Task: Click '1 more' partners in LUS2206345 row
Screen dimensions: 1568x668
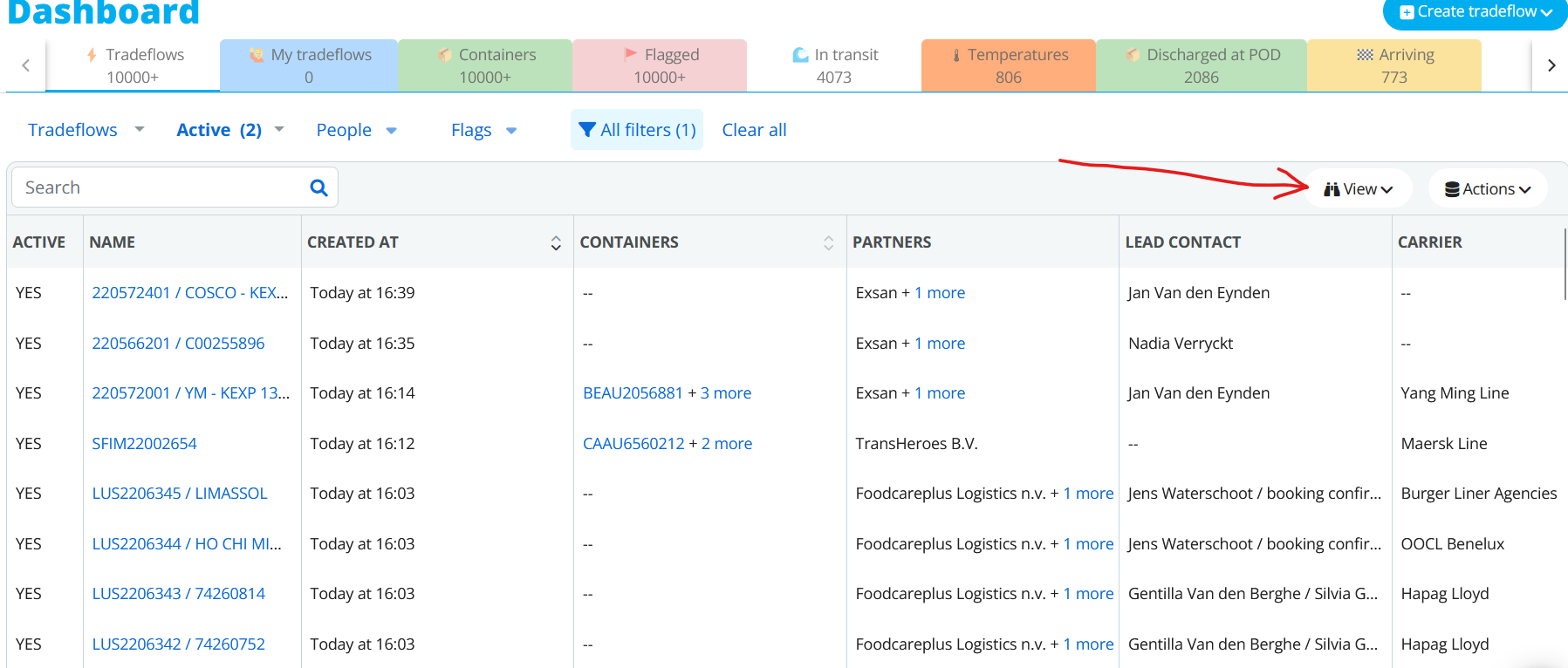Action: pyautogui.click(x=1088, y=494)
